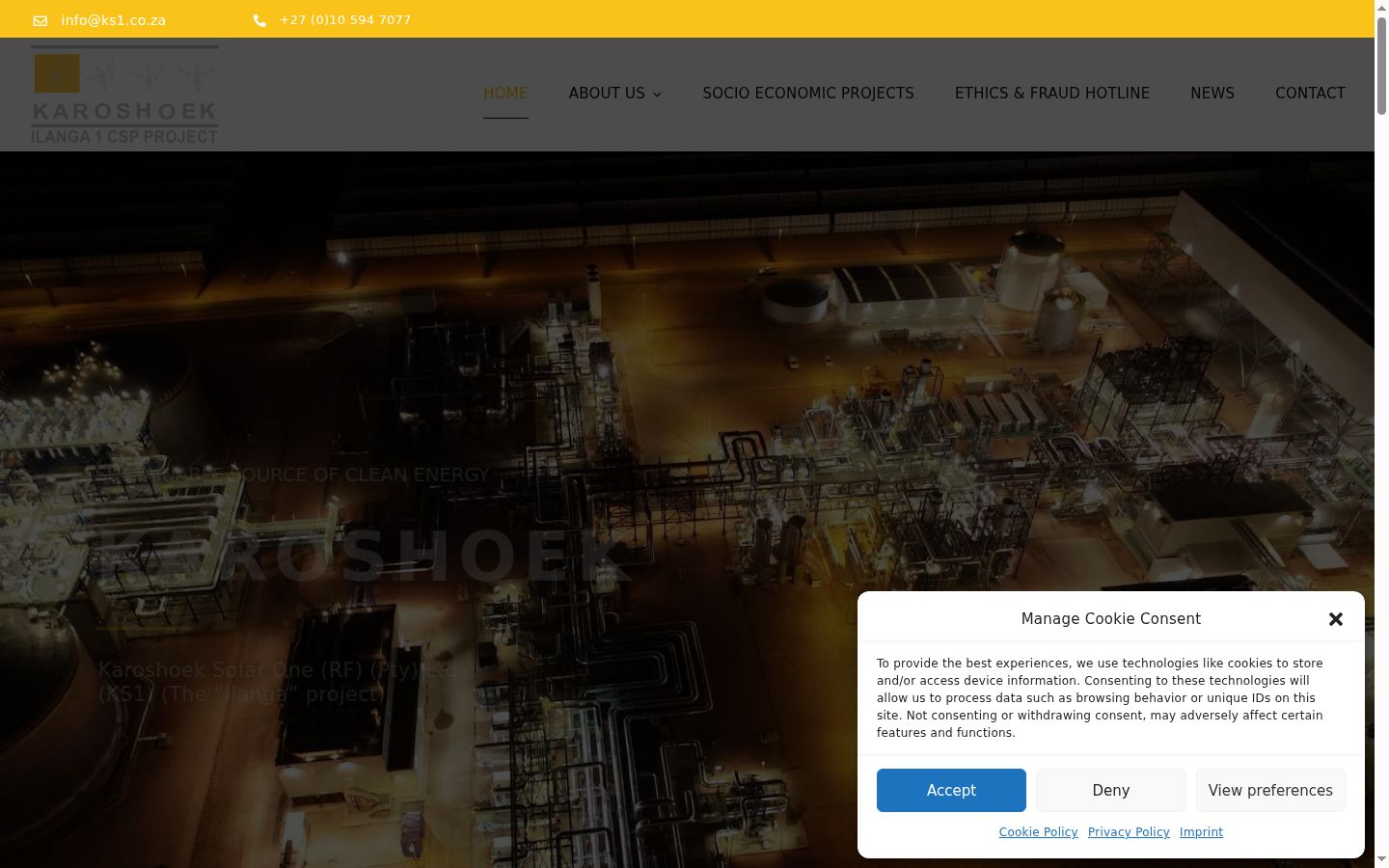The width and height of the screenshot is (1389, 868).
Task: Open the ABOUT US menu item
Action: pos(607,94)
